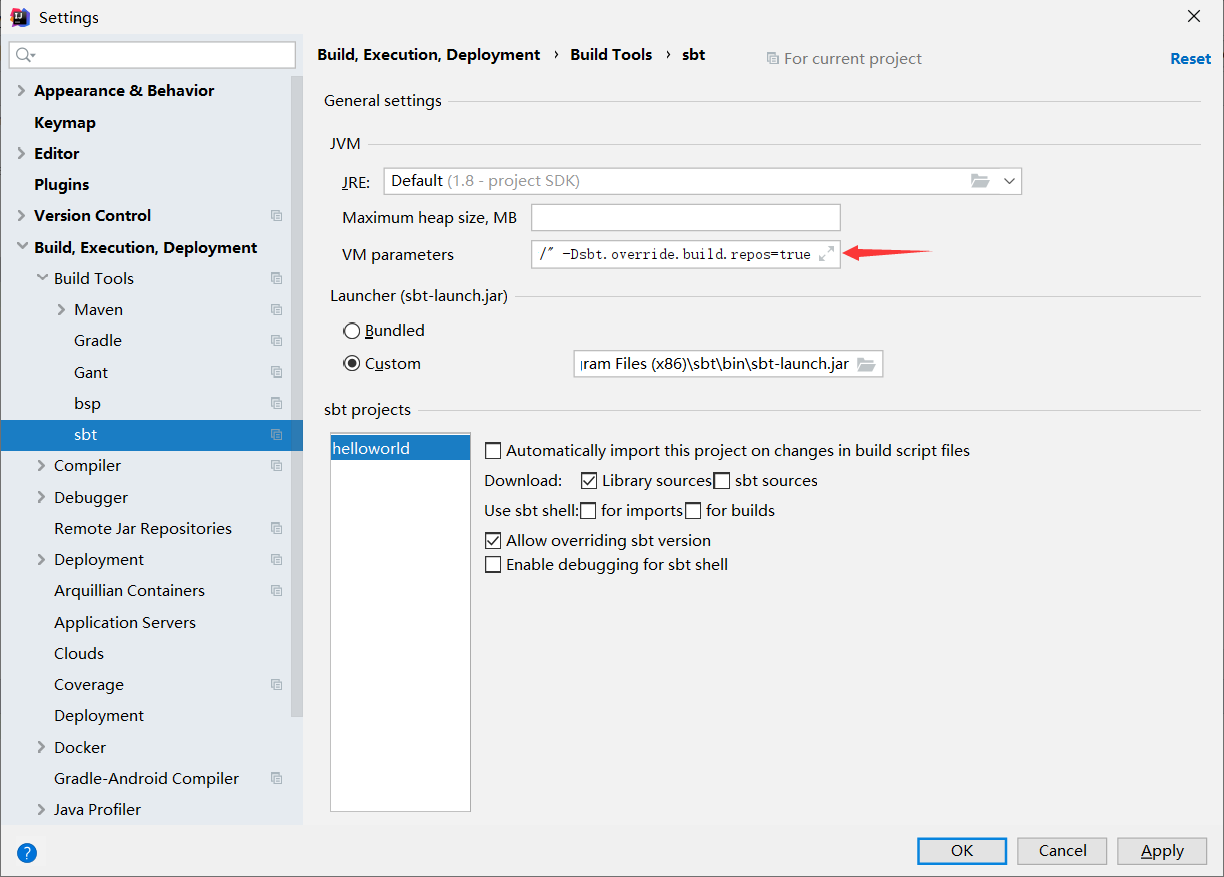
Task: Expand the Version Control section
Action: [21, 216]
